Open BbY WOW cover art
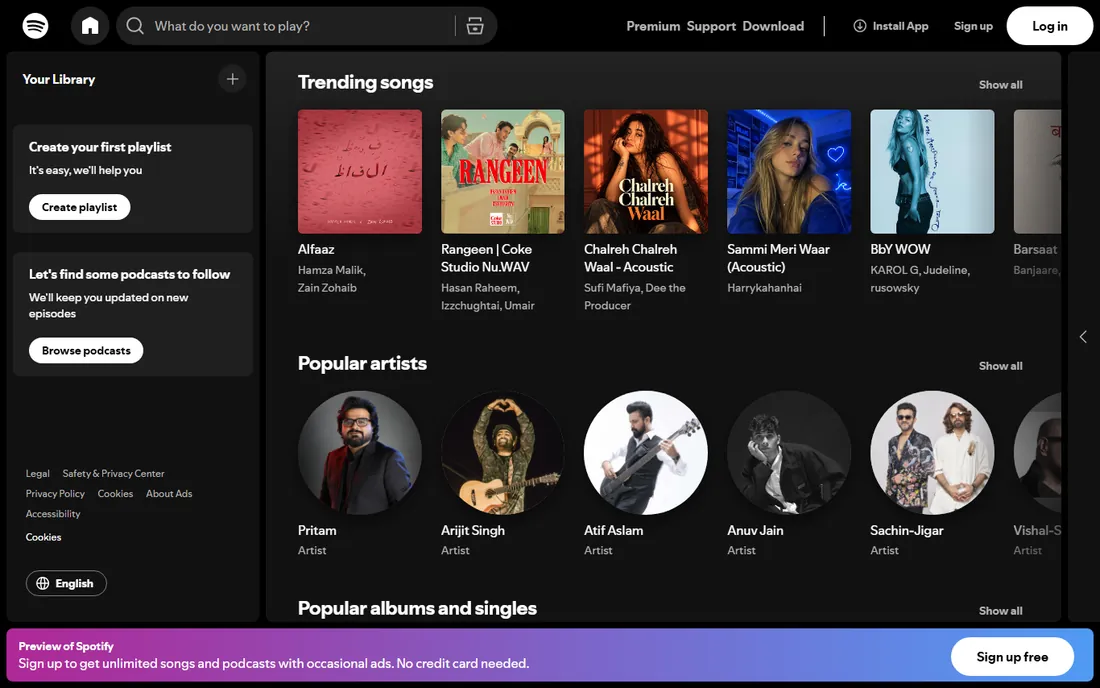Screen dimensions: 1100x688 point(932,171)
